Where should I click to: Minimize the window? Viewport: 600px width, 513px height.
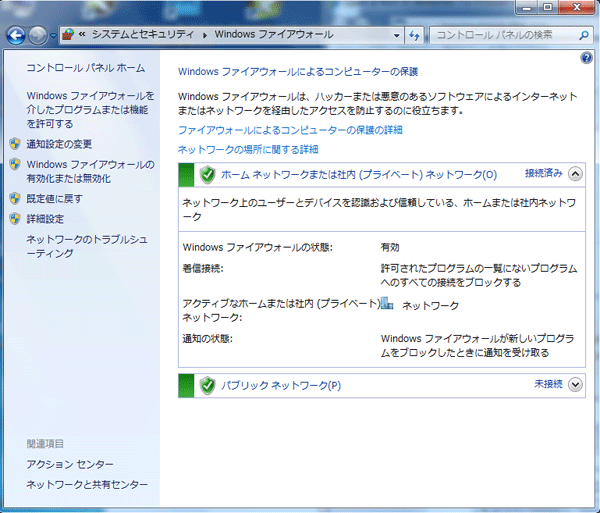coord(527,8)
